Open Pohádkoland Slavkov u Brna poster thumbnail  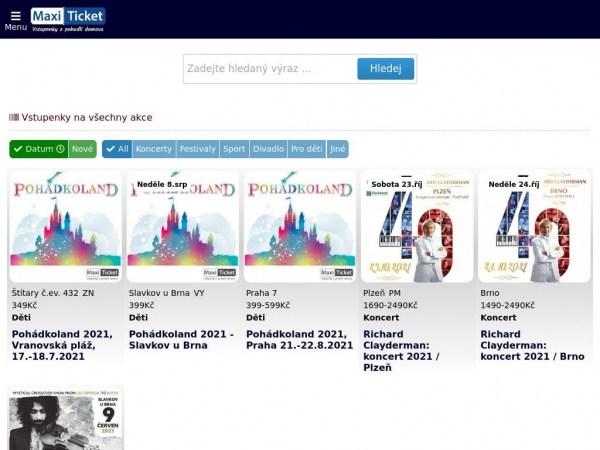click(183, 226)
